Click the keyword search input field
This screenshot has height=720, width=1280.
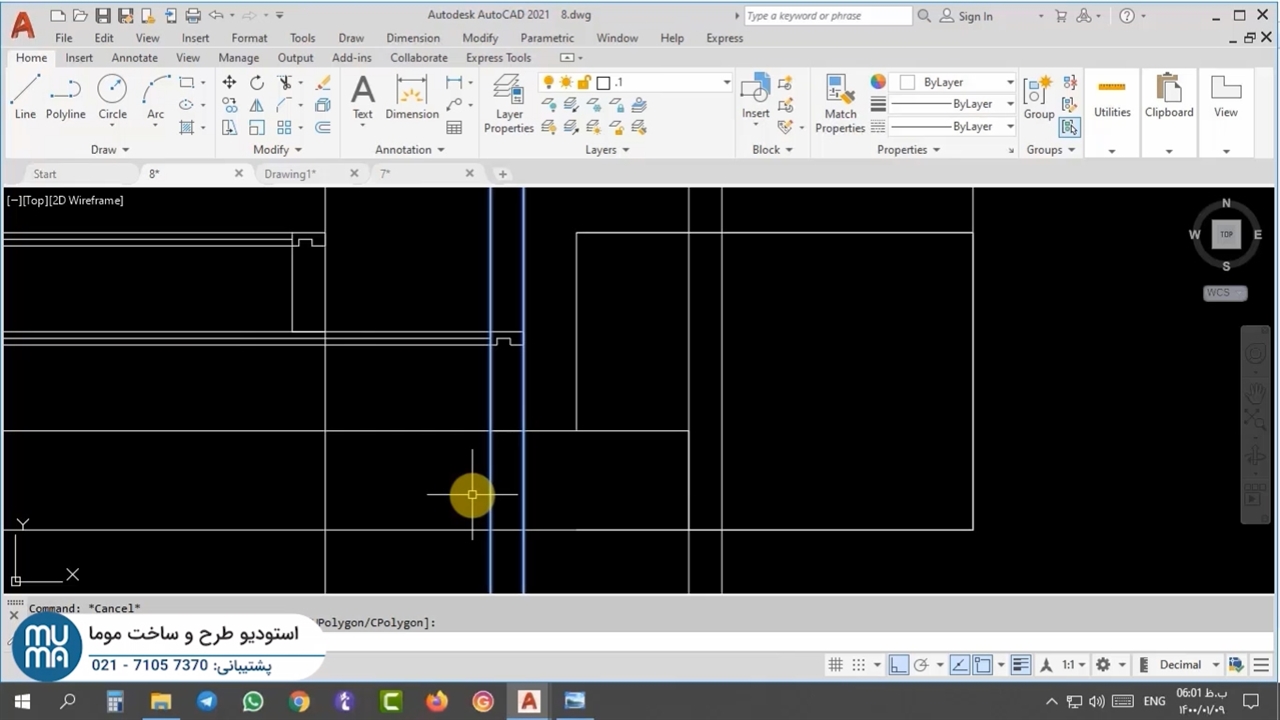tap(828, 16)
